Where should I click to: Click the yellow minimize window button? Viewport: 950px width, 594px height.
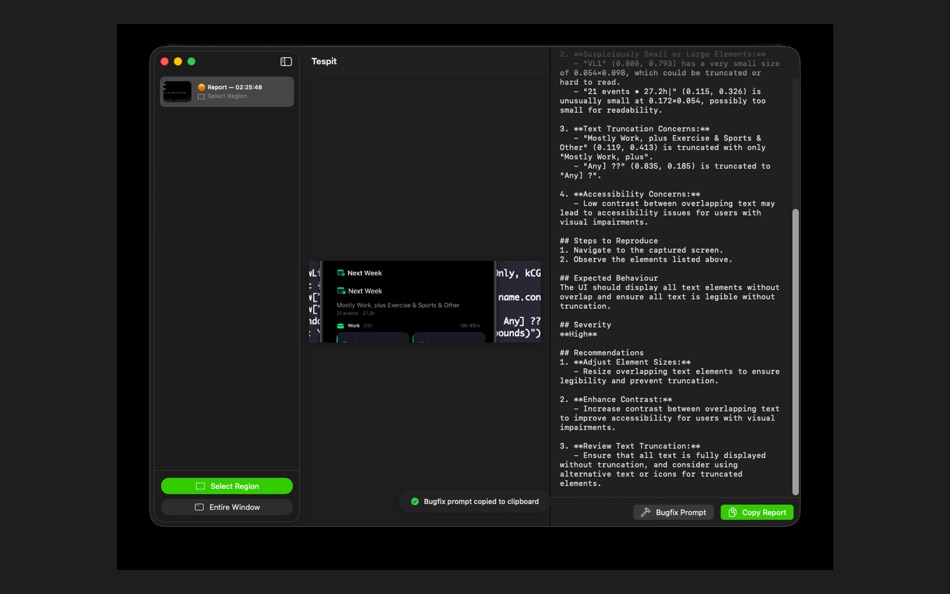click(x=178, y=61)
